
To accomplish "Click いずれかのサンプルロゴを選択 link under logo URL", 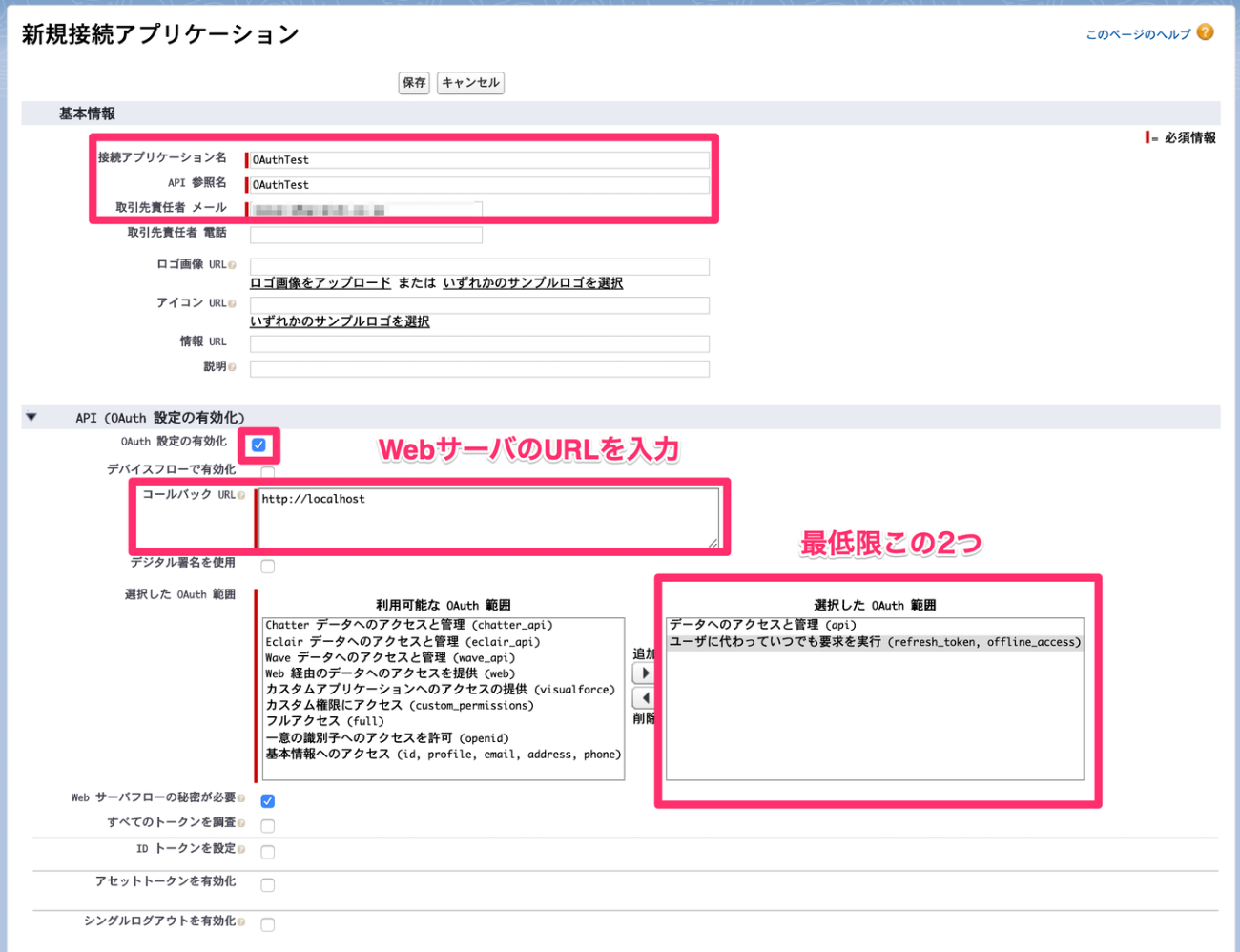I will point(533,283).
